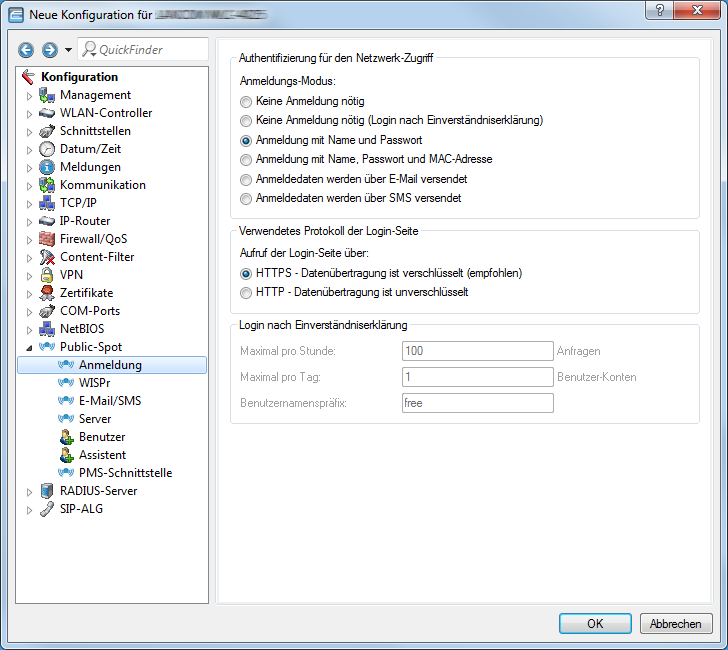This screenshot has height=650, width=728.
Task: Click the Content-Filter icon
Action: (47, 257)
